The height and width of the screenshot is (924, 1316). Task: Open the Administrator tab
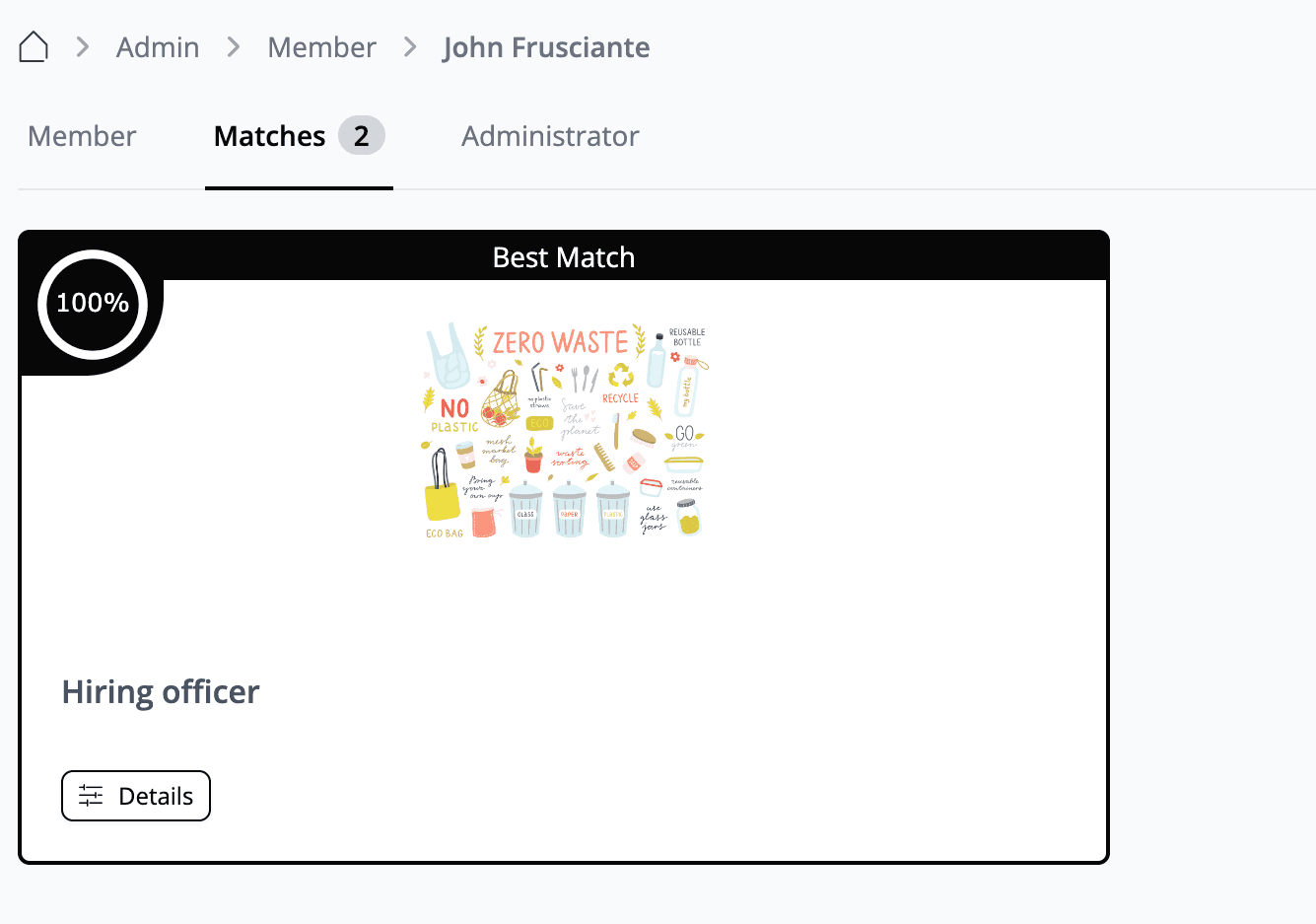click(550, 136)
